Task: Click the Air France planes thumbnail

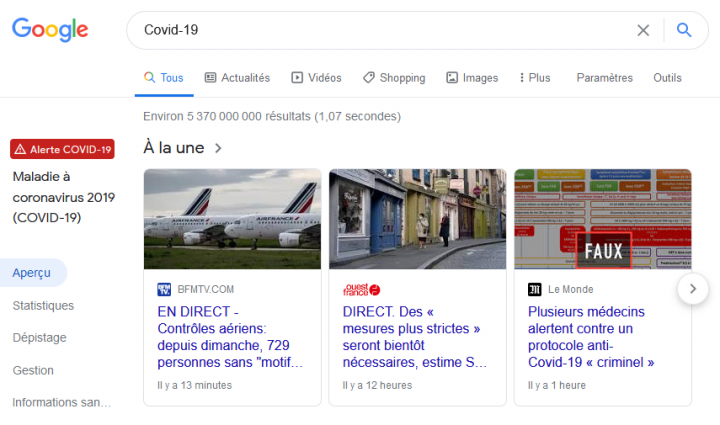Action: pos(232,219)
